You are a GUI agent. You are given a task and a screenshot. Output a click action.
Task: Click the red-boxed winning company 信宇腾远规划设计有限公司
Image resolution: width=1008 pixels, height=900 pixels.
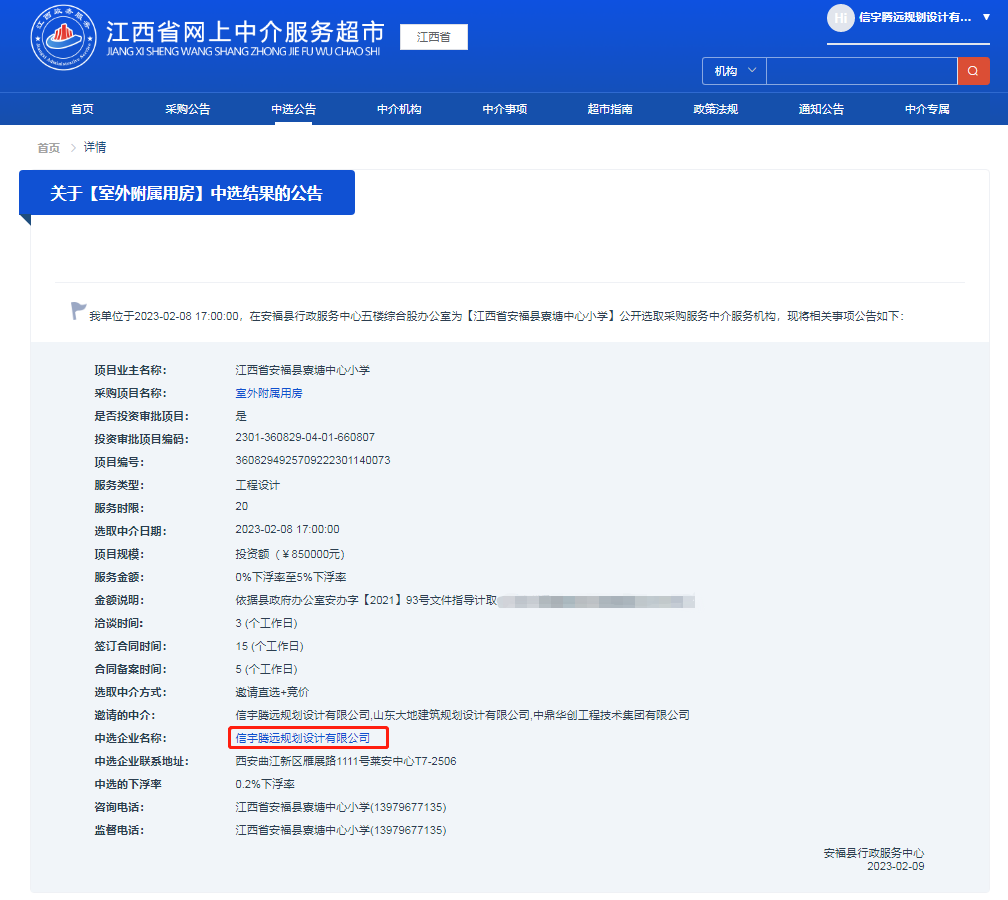[310, 738]
